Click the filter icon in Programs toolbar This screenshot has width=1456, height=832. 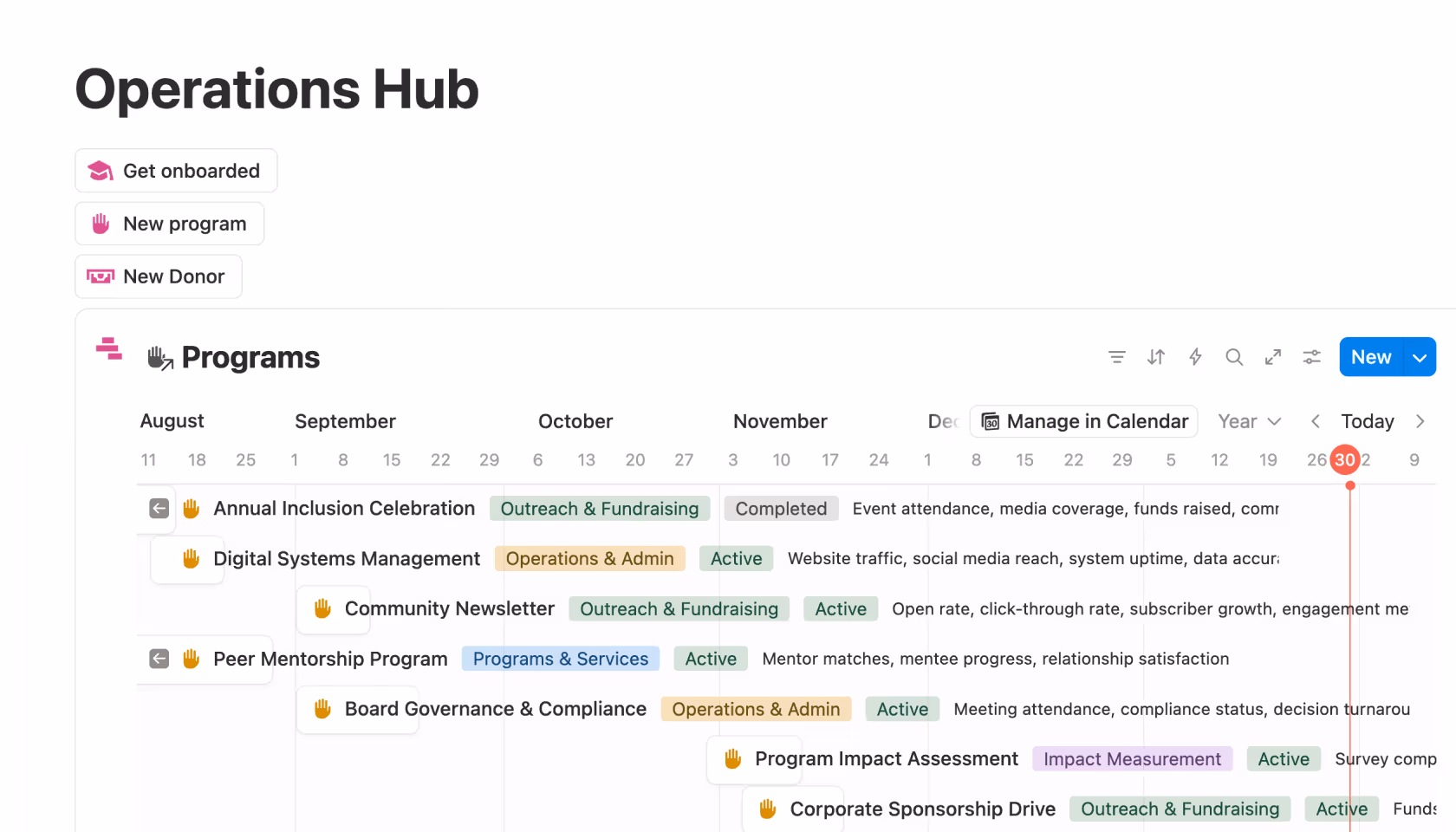(1116, 357)
